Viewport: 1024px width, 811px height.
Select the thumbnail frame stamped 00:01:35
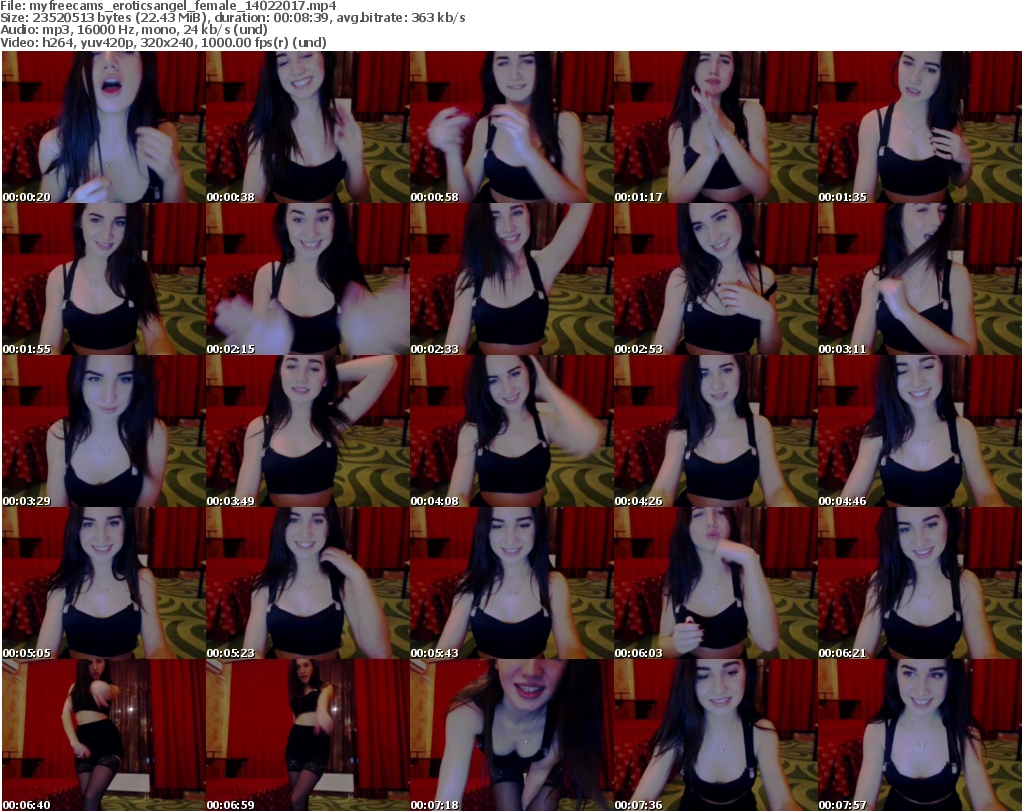[920, 127]
